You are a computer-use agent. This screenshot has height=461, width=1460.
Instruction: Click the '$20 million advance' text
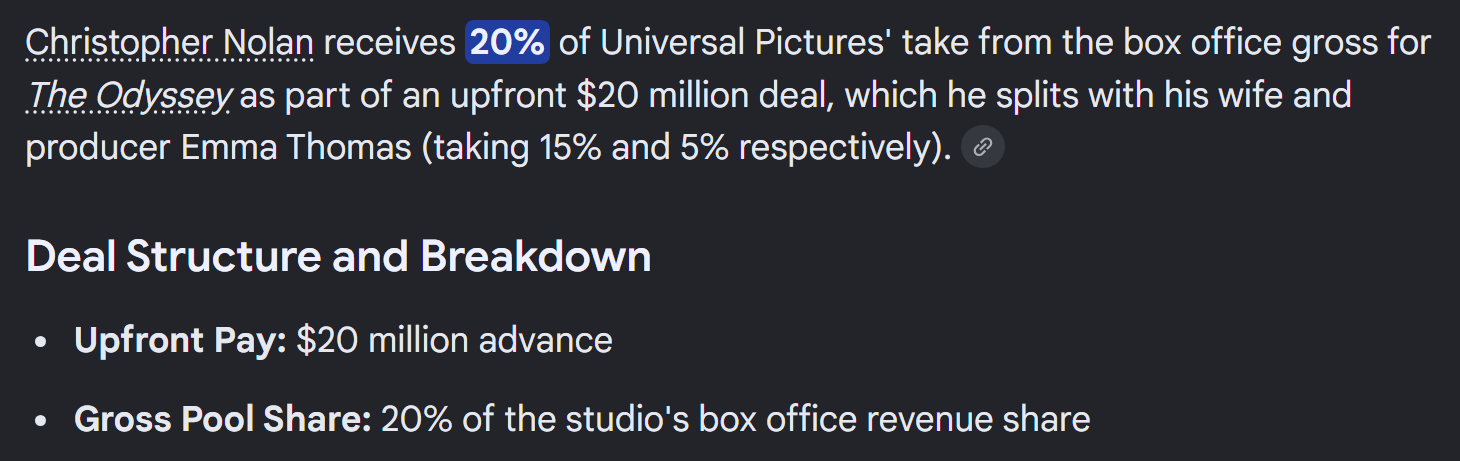[454, 340]
